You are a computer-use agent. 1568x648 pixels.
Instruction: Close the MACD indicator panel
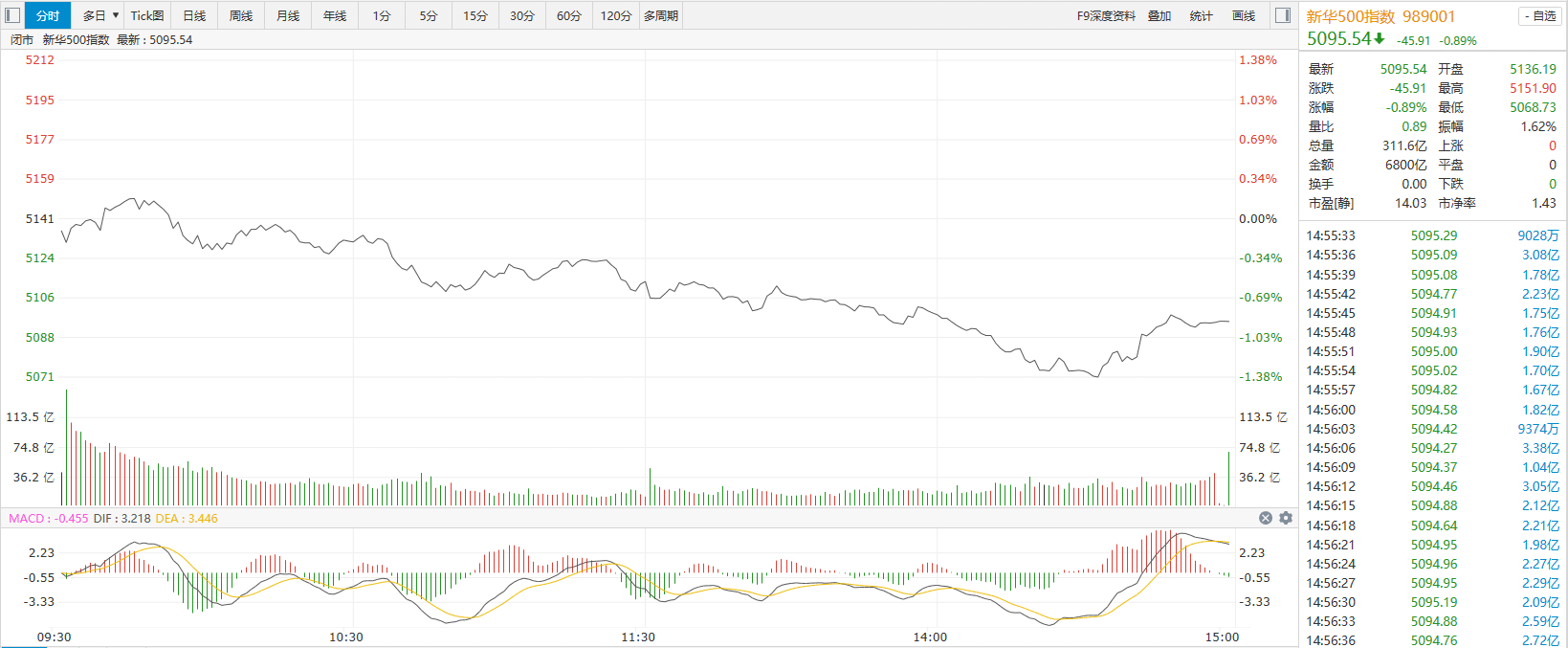click(1266, 518)
